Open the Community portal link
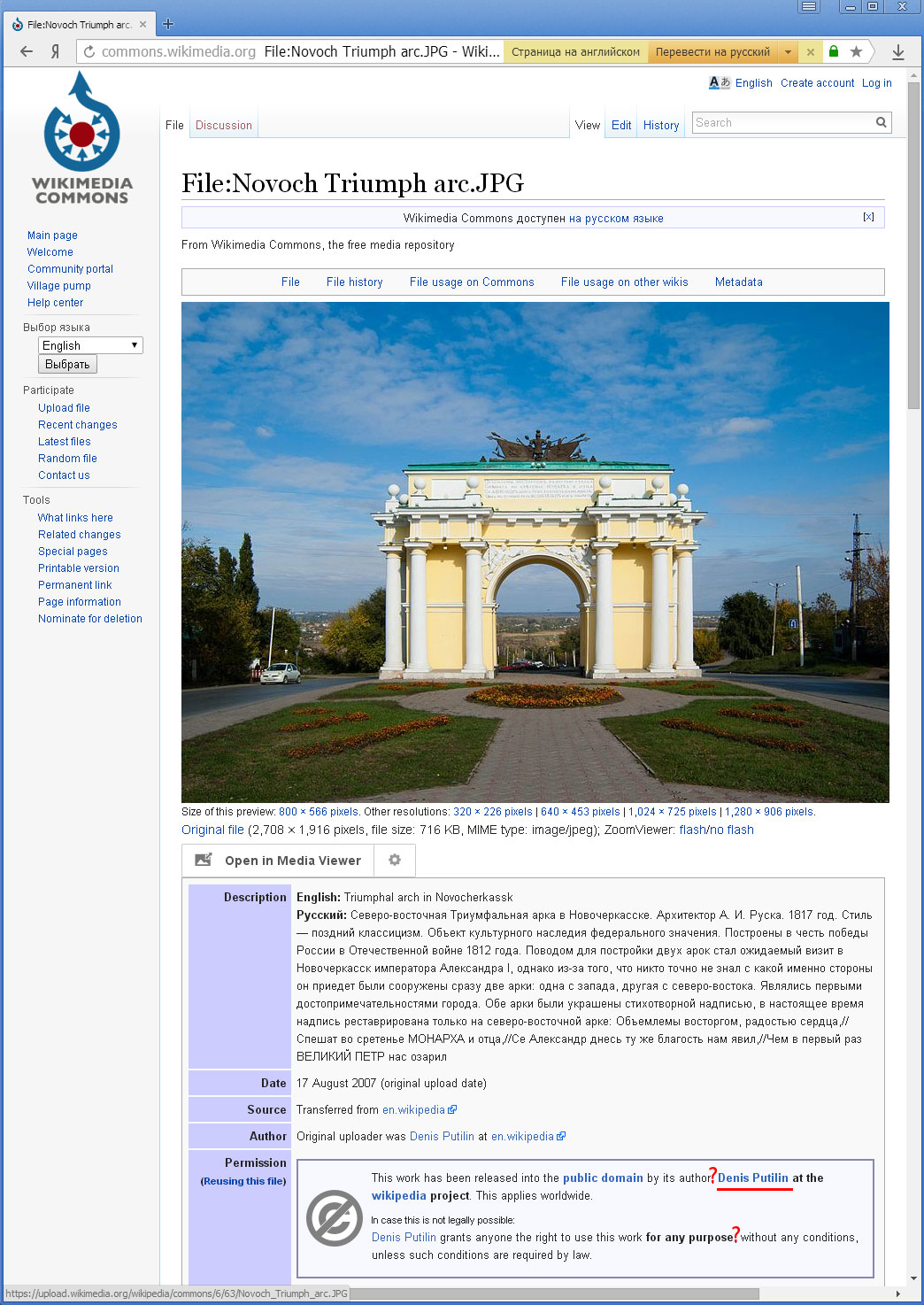This screenshot has width=924, height=1305. 70,269
